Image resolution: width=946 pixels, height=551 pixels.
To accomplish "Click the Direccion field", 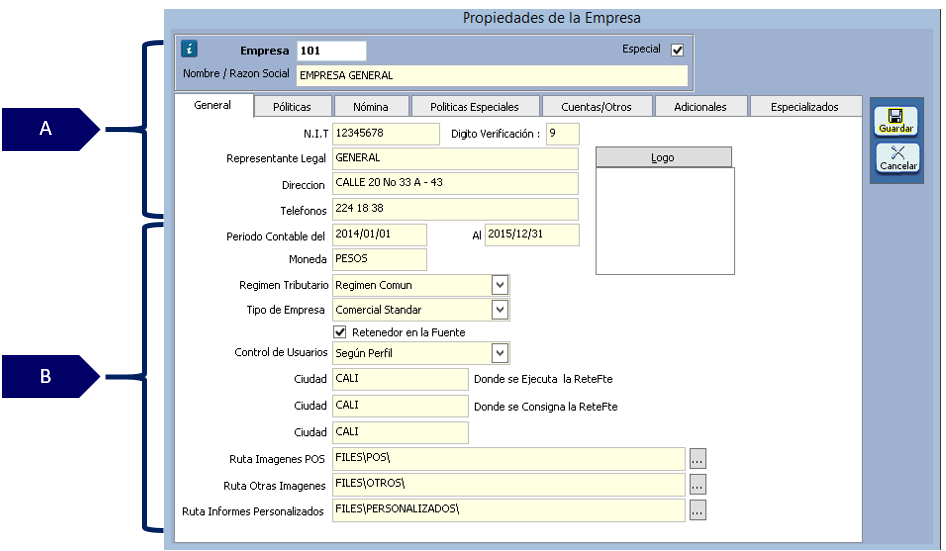I will (x=456, y=183).
